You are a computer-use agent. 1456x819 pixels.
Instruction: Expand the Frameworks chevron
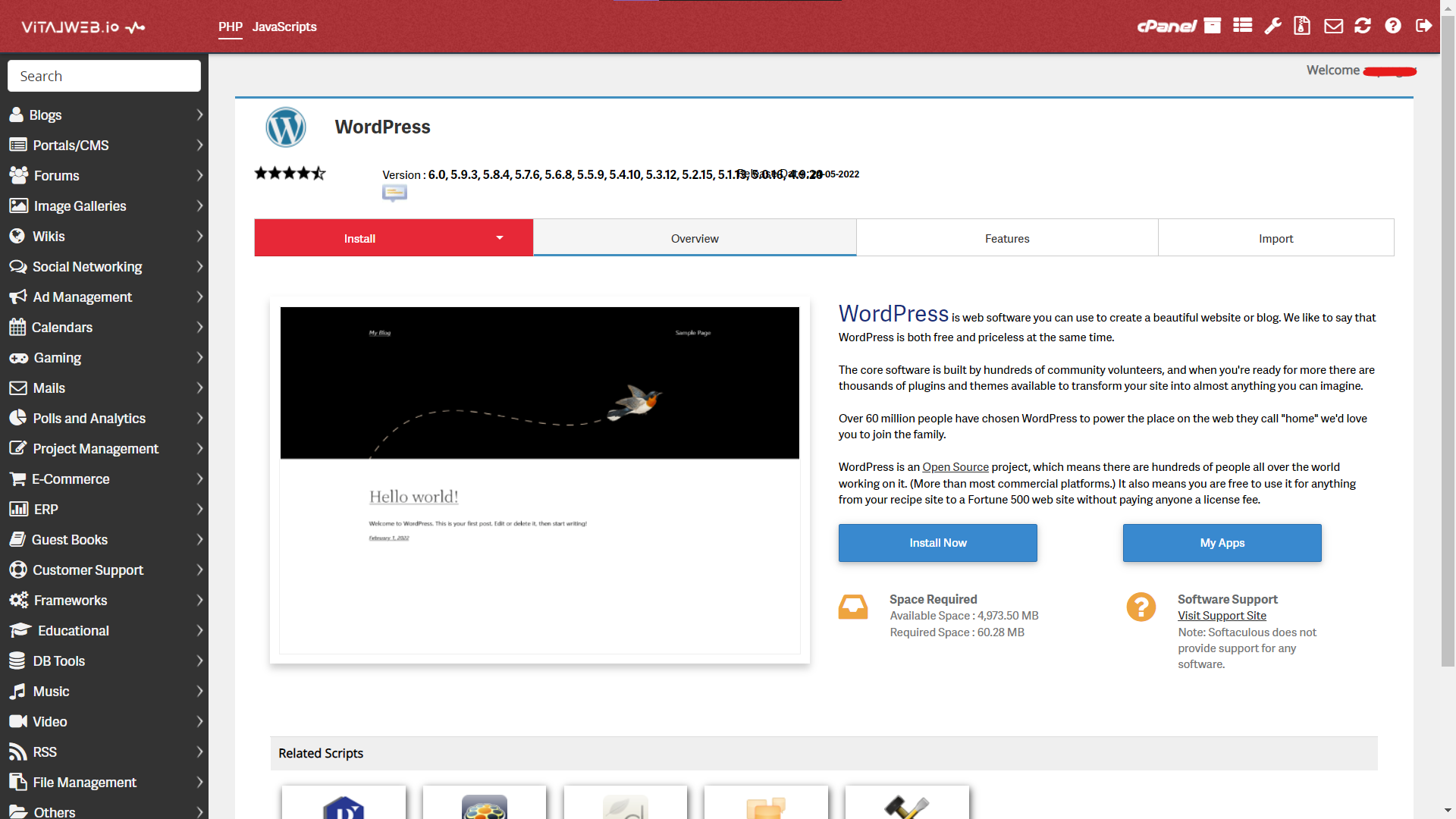tap(199, 601)
